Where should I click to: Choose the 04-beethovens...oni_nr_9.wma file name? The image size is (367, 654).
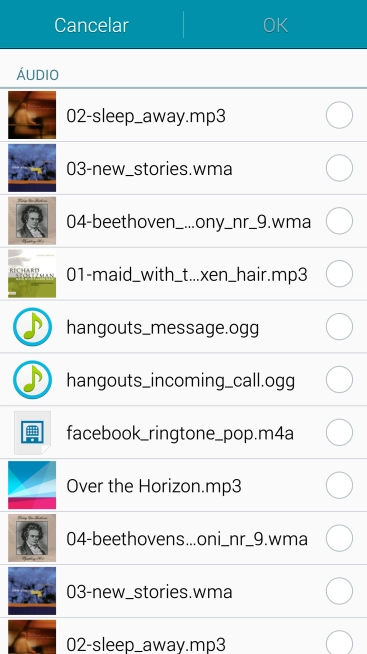click(187, 539)
